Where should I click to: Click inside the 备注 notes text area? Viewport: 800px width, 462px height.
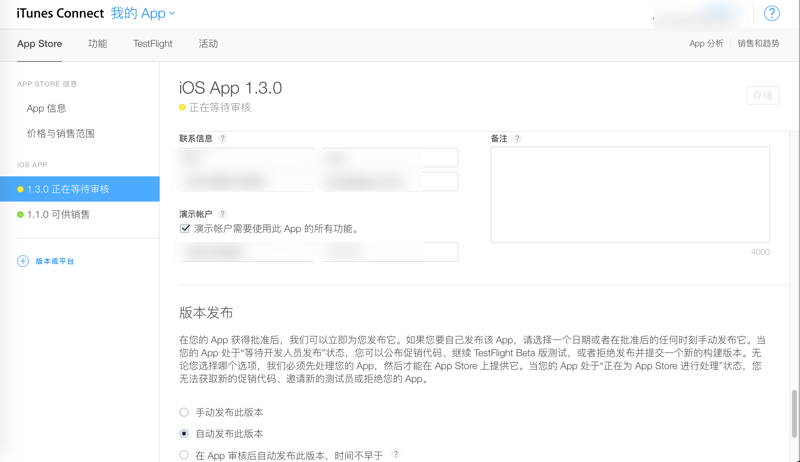pyautogui.click(x=630, y=194)
